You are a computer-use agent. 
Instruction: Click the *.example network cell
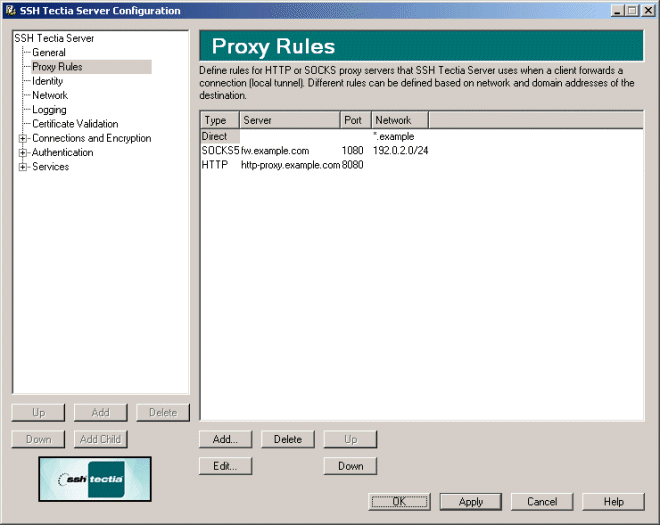coord(394,136)
